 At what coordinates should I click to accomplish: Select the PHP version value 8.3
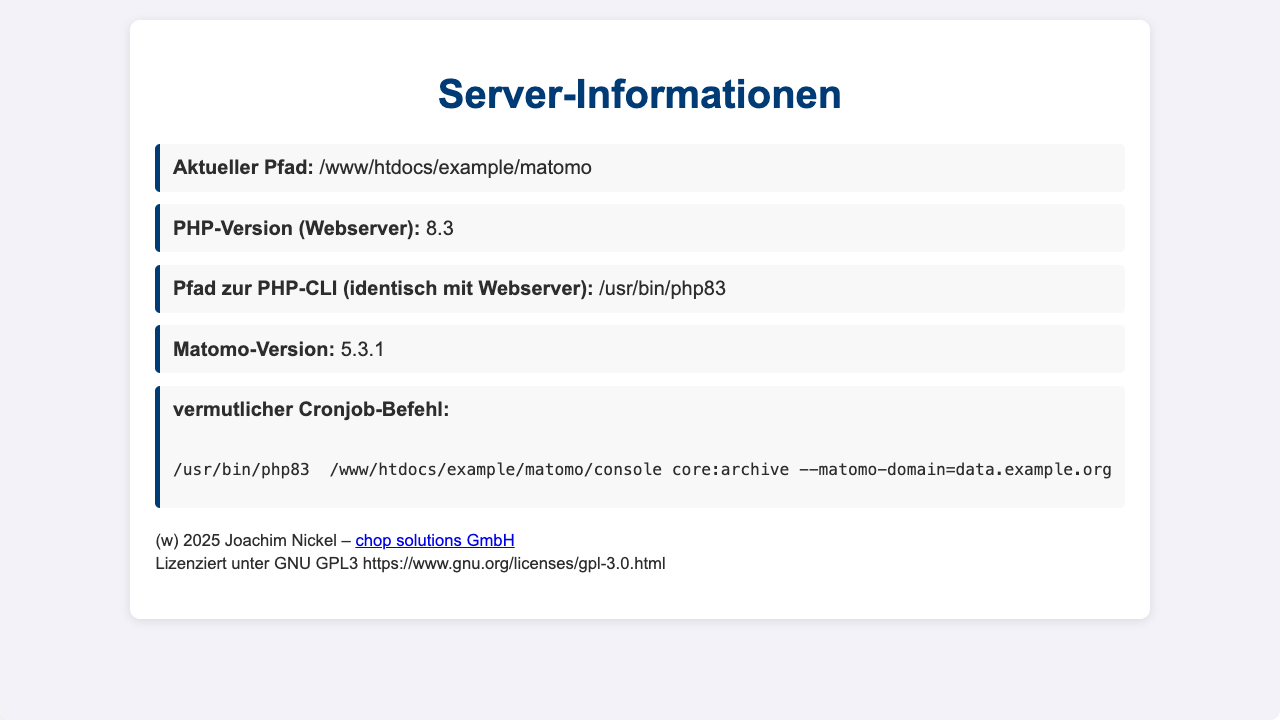440,228
